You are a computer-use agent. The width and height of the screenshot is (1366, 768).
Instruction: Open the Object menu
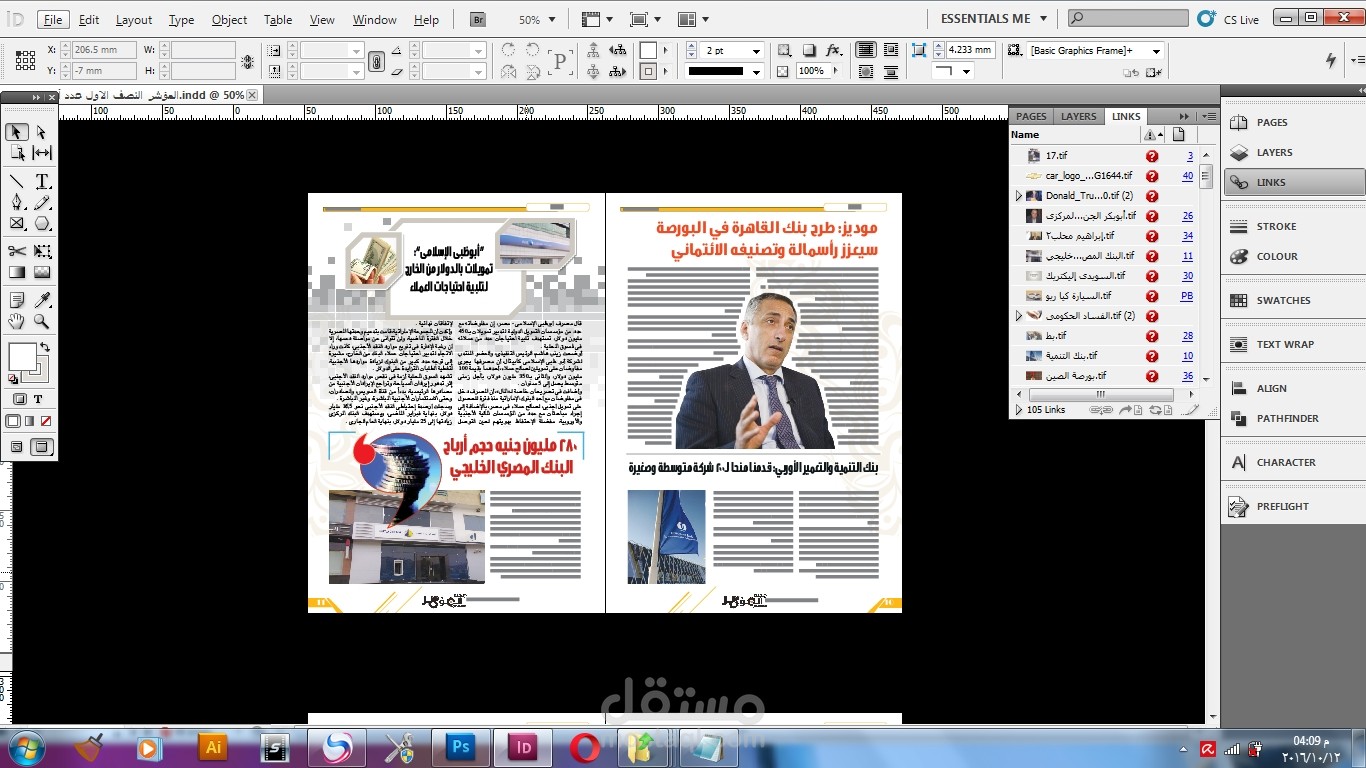pyautogui.click(x=229, y=20)
